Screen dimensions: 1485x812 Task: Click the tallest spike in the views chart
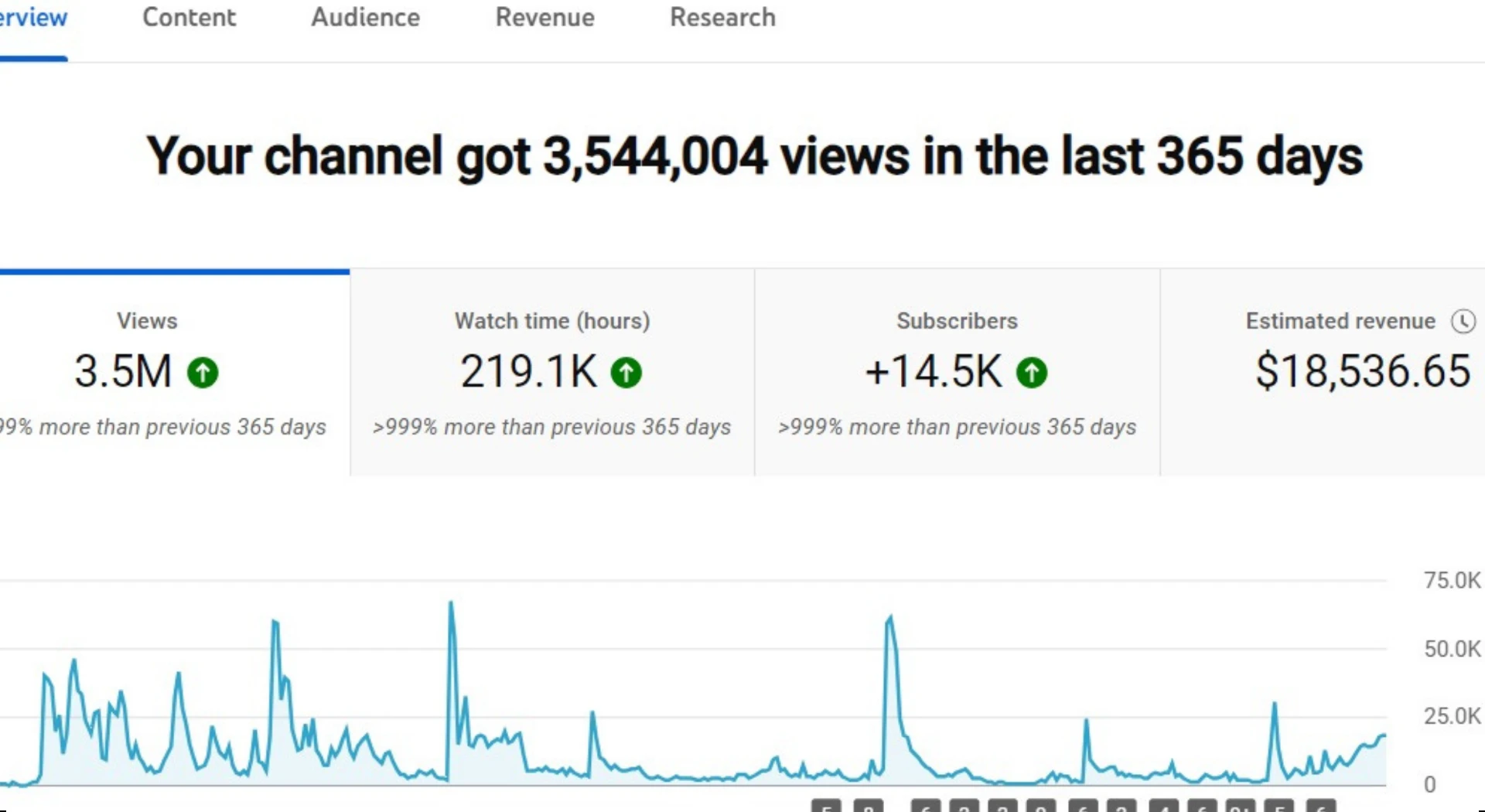pyautogui.click(x=451, y=604)
